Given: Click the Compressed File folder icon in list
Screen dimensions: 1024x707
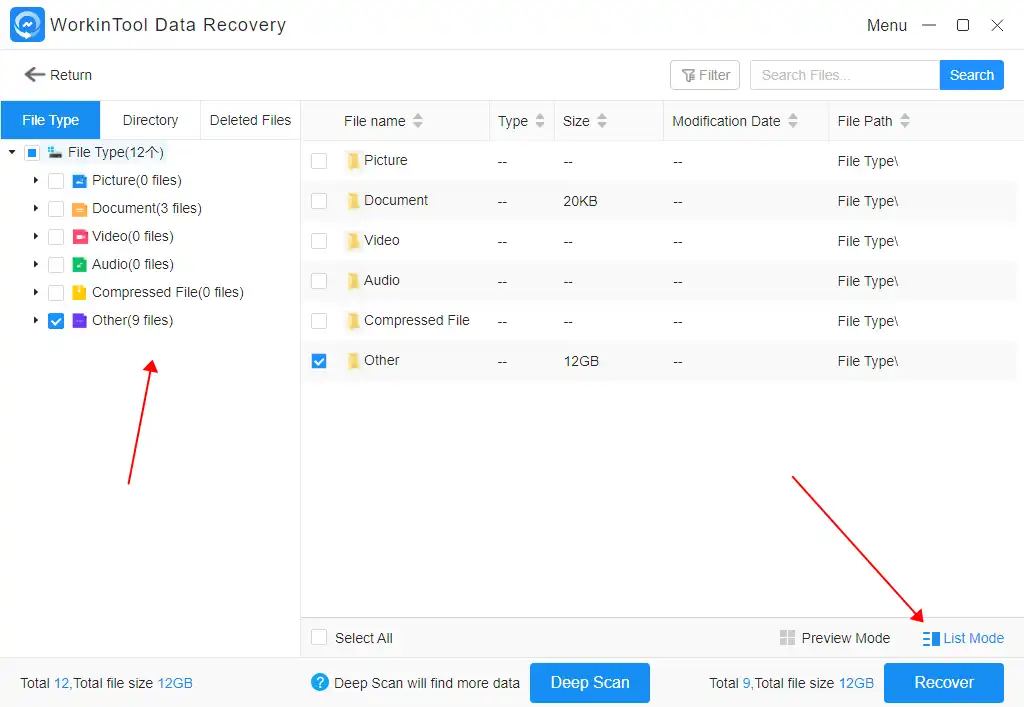Looking at the screenshot, I should (353, 321).
